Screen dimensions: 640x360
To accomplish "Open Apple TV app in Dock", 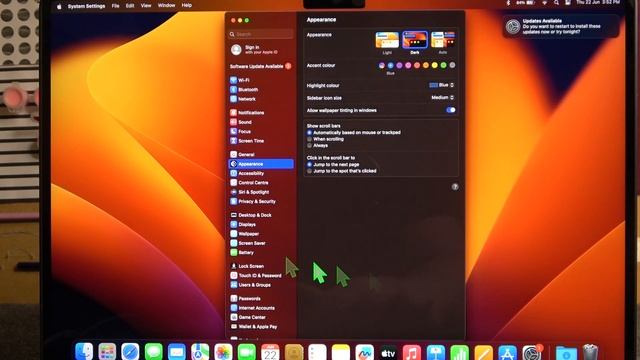I will click(x=388, y=353).
